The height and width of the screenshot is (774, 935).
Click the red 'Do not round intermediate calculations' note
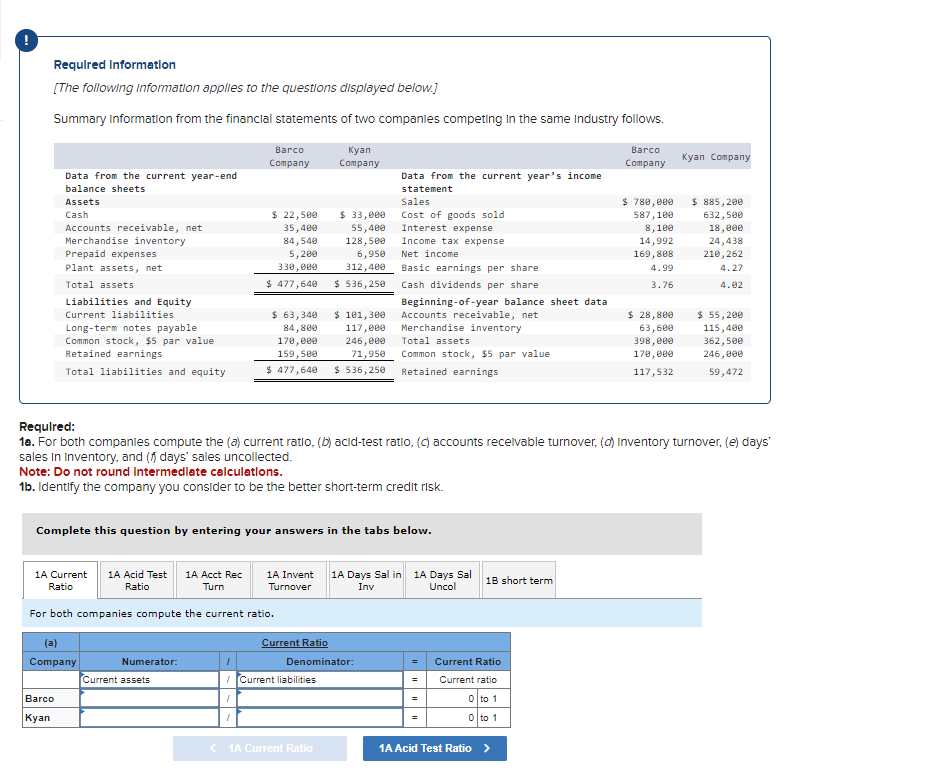tap(151, 472)
